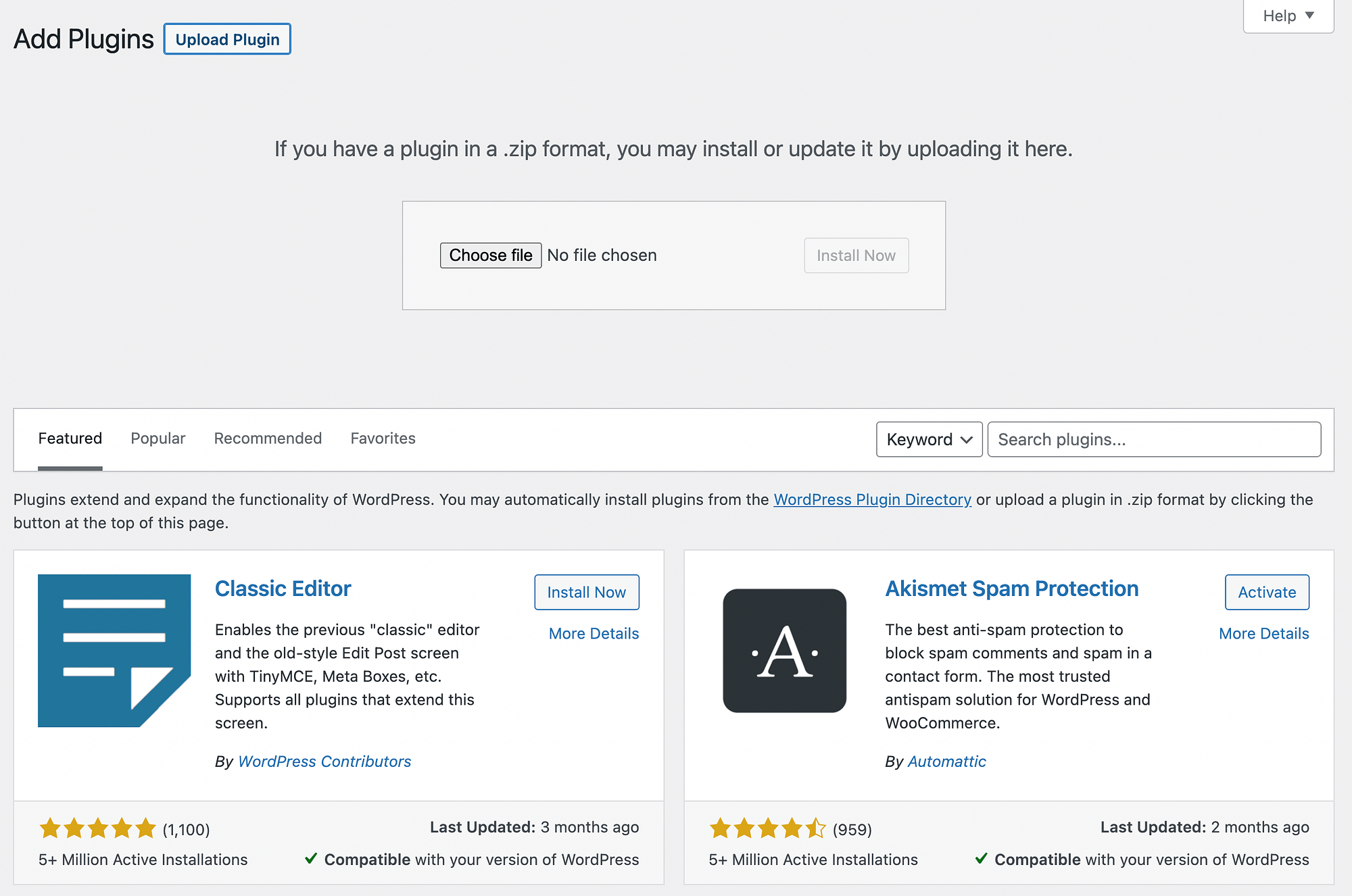The image size is (1352, 896).
Task: Switch to the Favorites tab
Action: (x=383, y=439)
